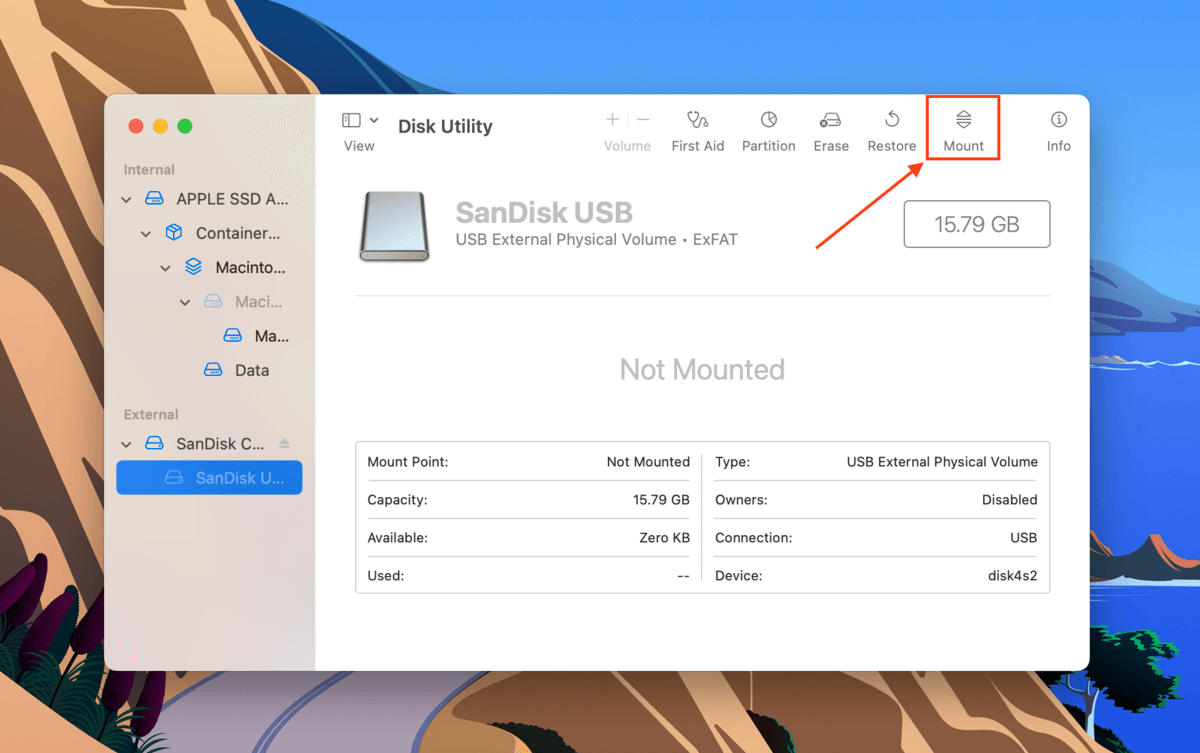Image resolution: width=1200 pixels, height=753 pixels.
Task: Eject the SanDisk C... external drive
Action: coord(284,443)
